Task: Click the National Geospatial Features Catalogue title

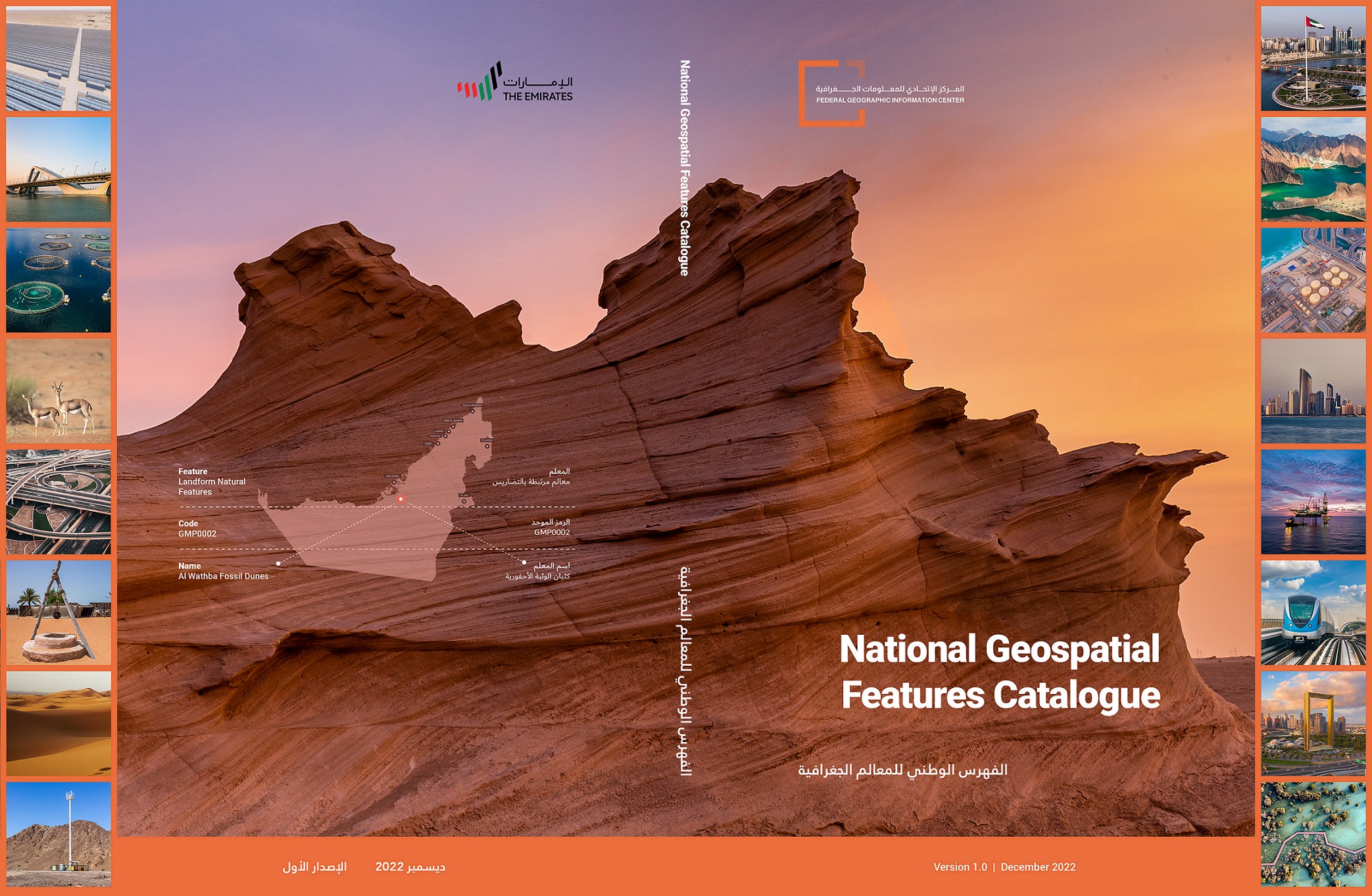Action: pos(1000,672)
